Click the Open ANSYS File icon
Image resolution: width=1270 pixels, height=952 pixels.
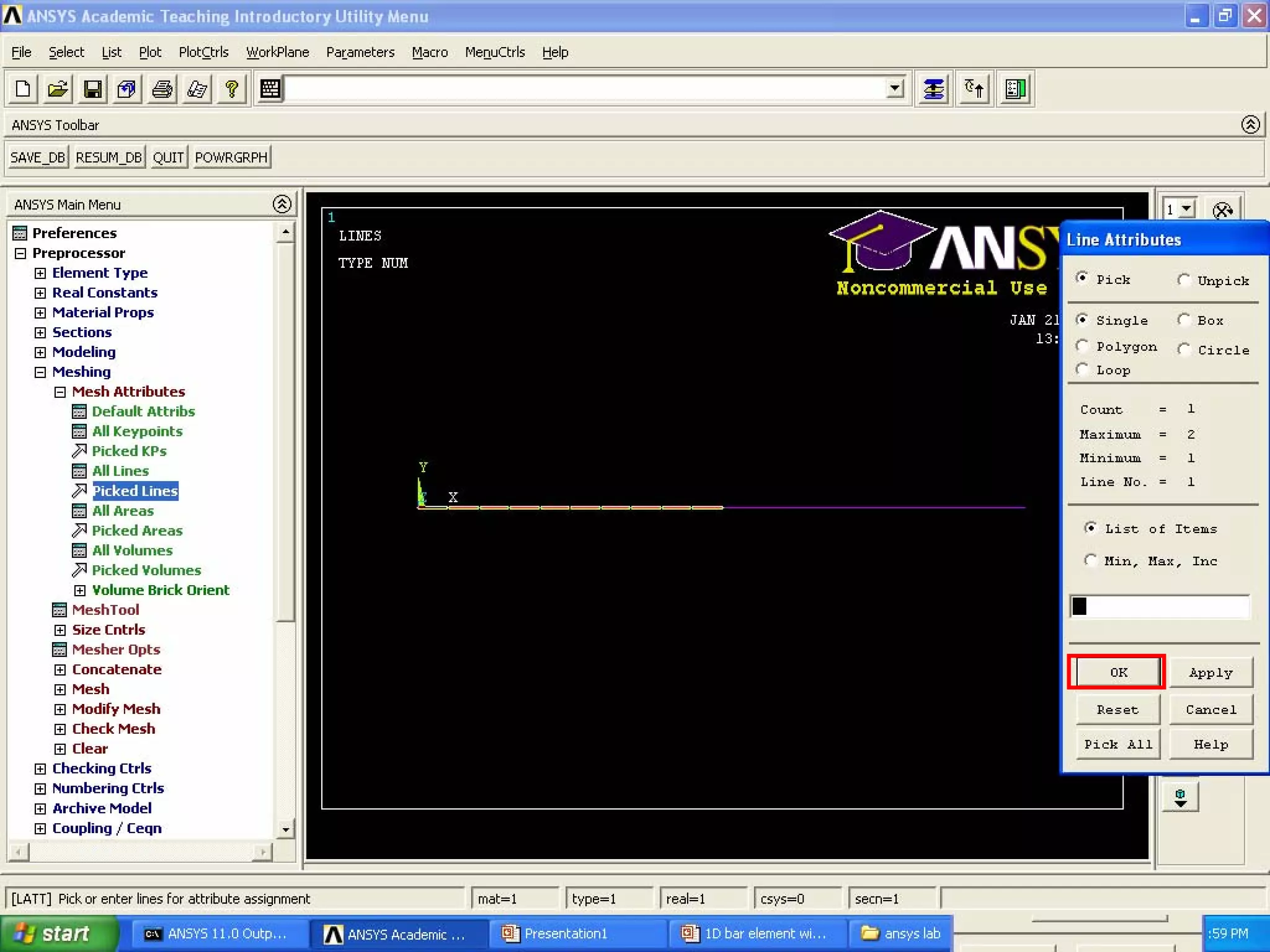point(58,89)
